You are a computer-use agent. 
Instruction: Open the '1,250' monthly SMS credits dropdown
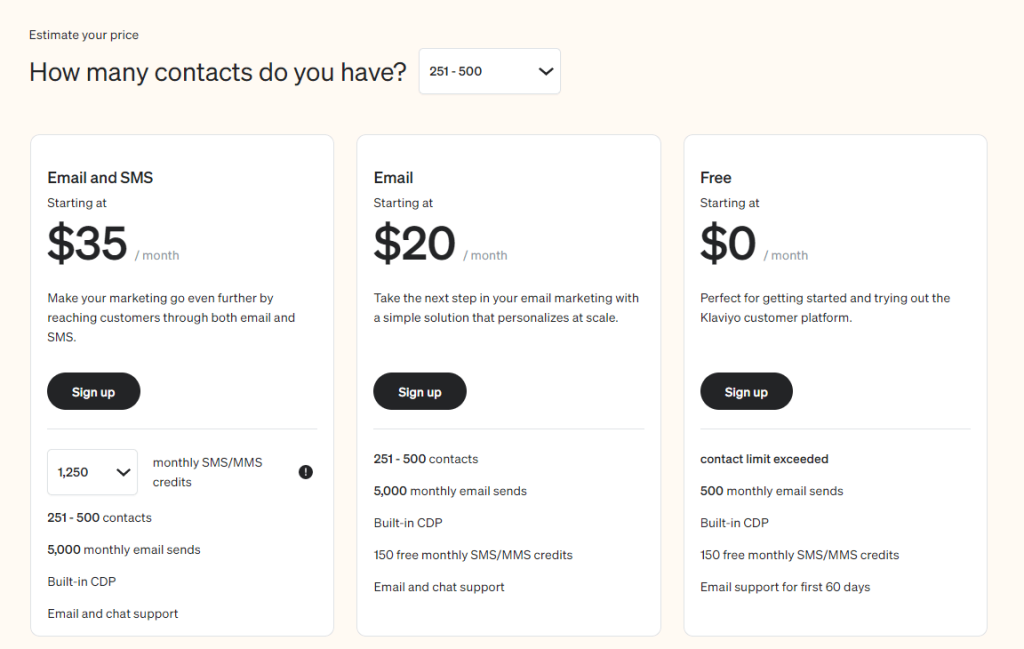click(92, 471)
